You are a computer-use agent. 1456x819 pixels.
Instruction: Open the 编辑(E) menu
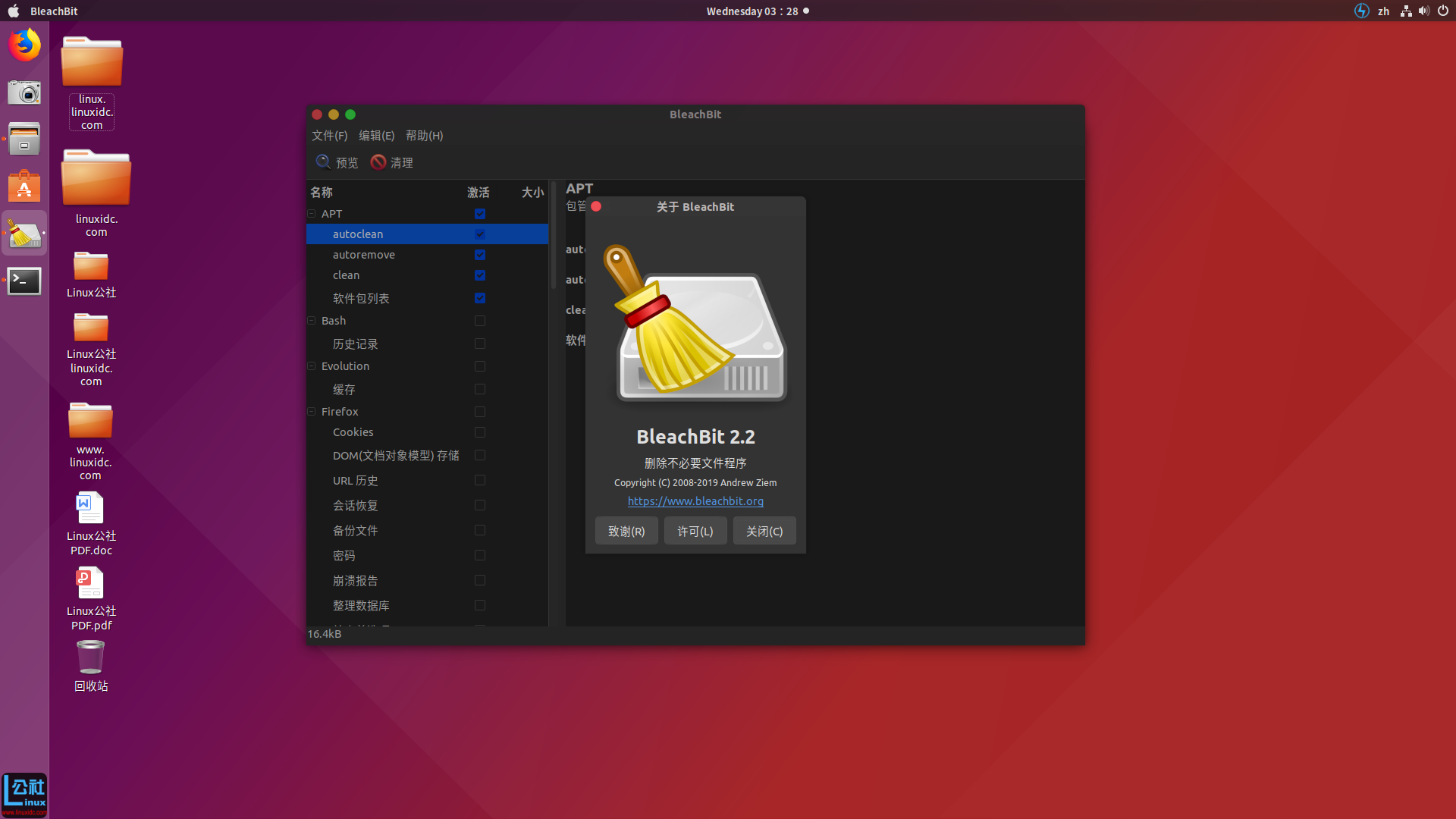click(377, 135)
